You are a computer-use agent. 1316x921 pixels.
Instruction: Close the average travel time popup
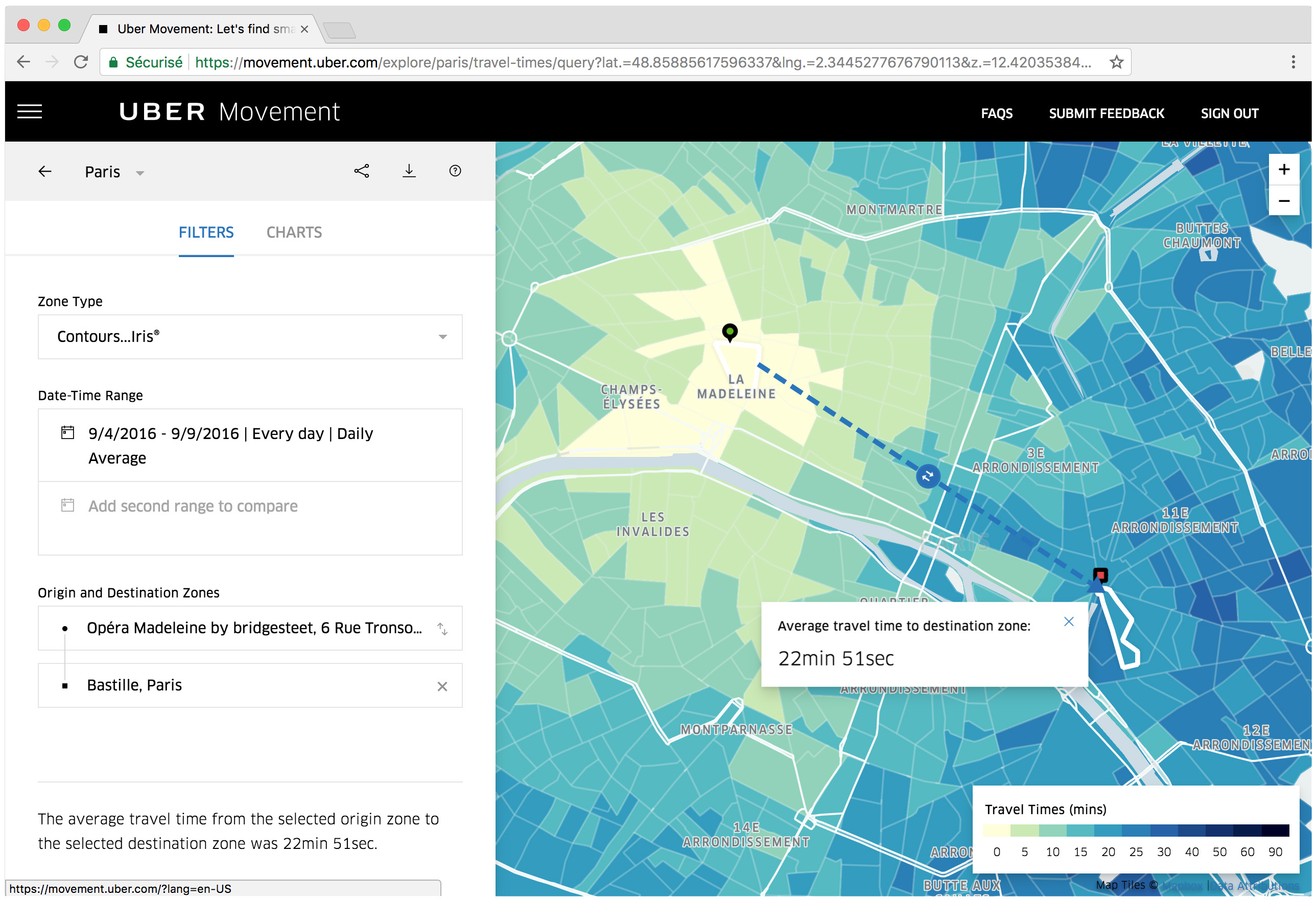[x=1069, y=621]
